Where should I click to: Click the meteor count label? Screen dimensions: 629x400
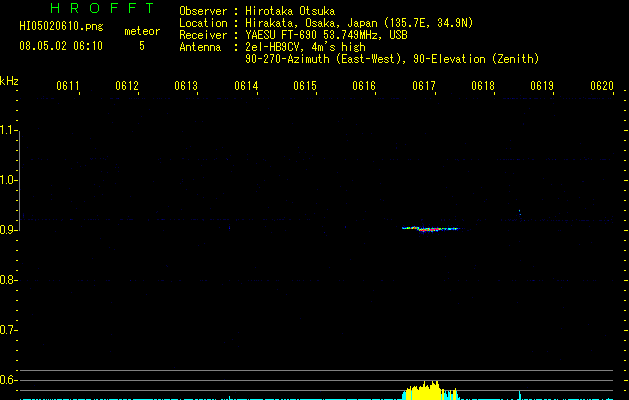[x=142, y=31]
